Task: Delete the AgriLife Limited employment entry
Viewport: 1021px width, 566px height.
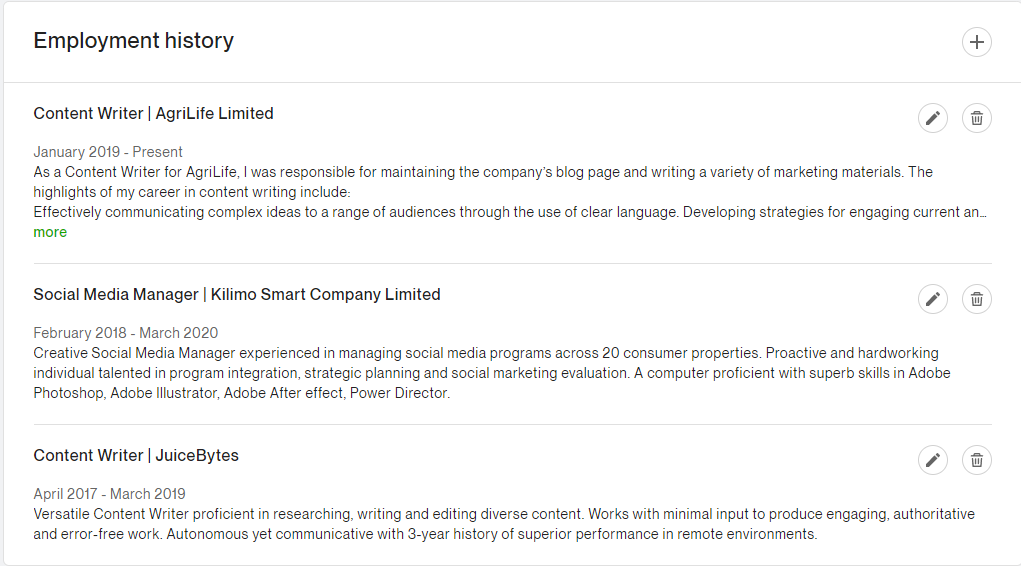Action: (x=976, y=118)
